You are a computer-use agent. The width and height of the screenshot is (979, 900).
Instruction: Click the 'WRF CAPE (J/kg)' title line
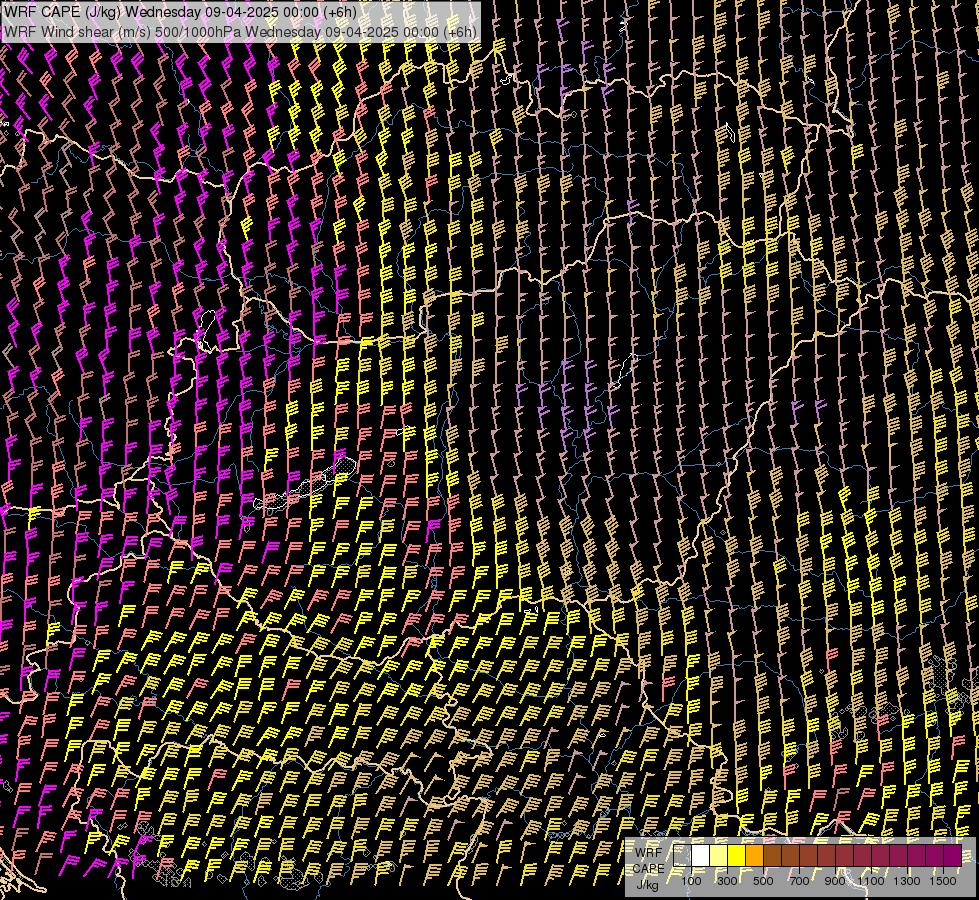(180, 12)
